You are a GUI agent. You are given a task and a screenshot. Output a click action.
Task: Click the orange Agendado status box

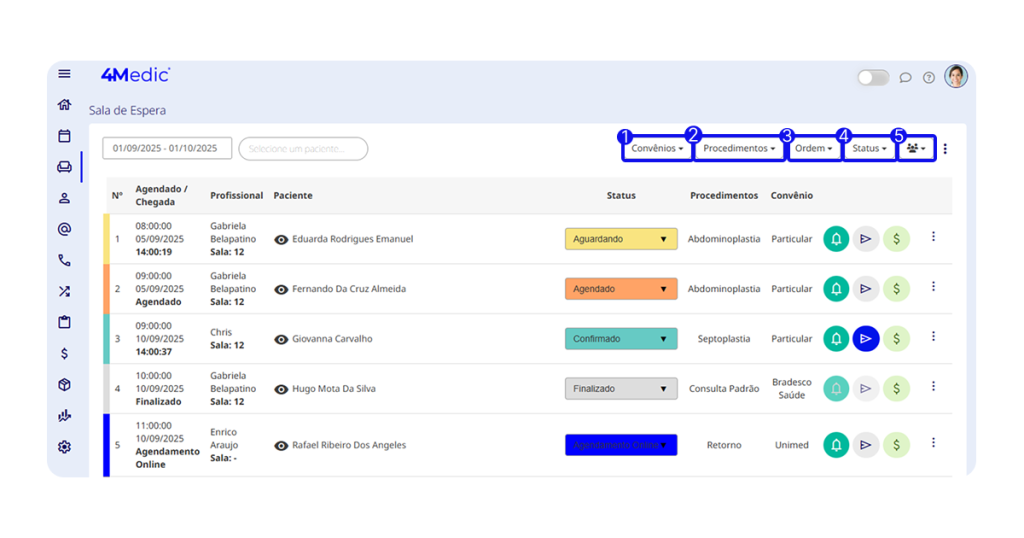(621, 289)
